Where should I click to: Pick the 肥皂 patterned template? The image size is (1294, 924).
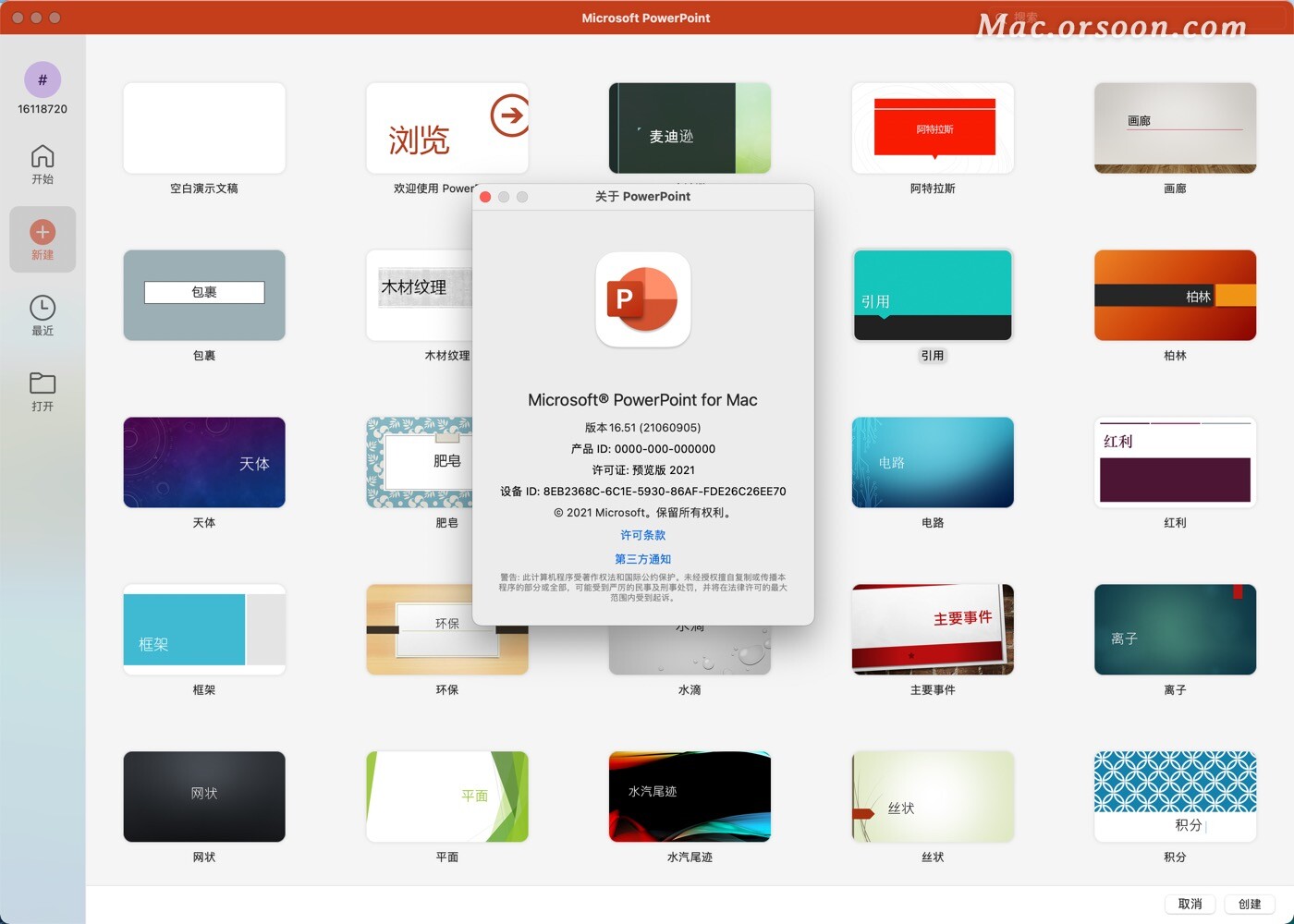(x=420, y=462)
